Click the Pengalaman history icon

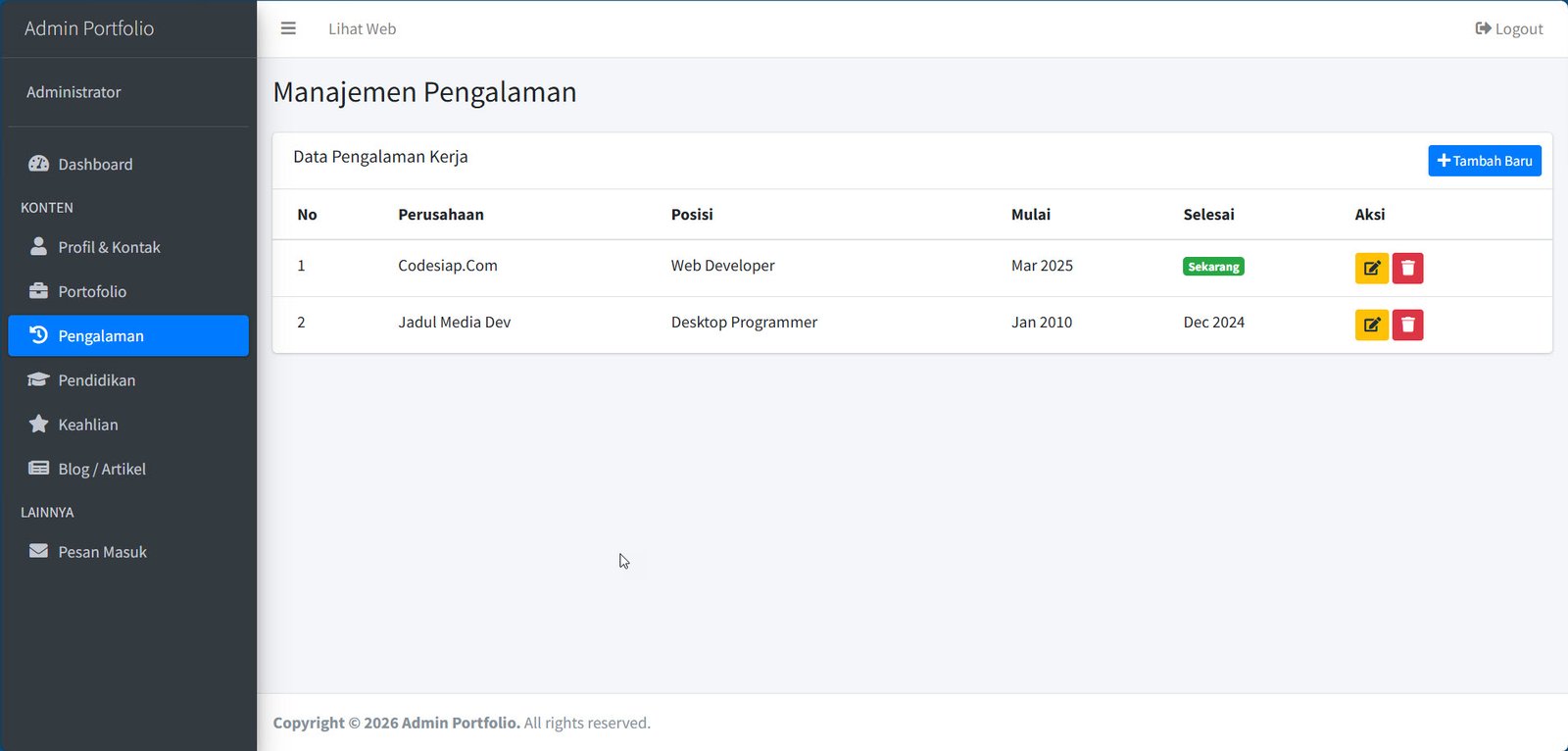tap(38, 335)
